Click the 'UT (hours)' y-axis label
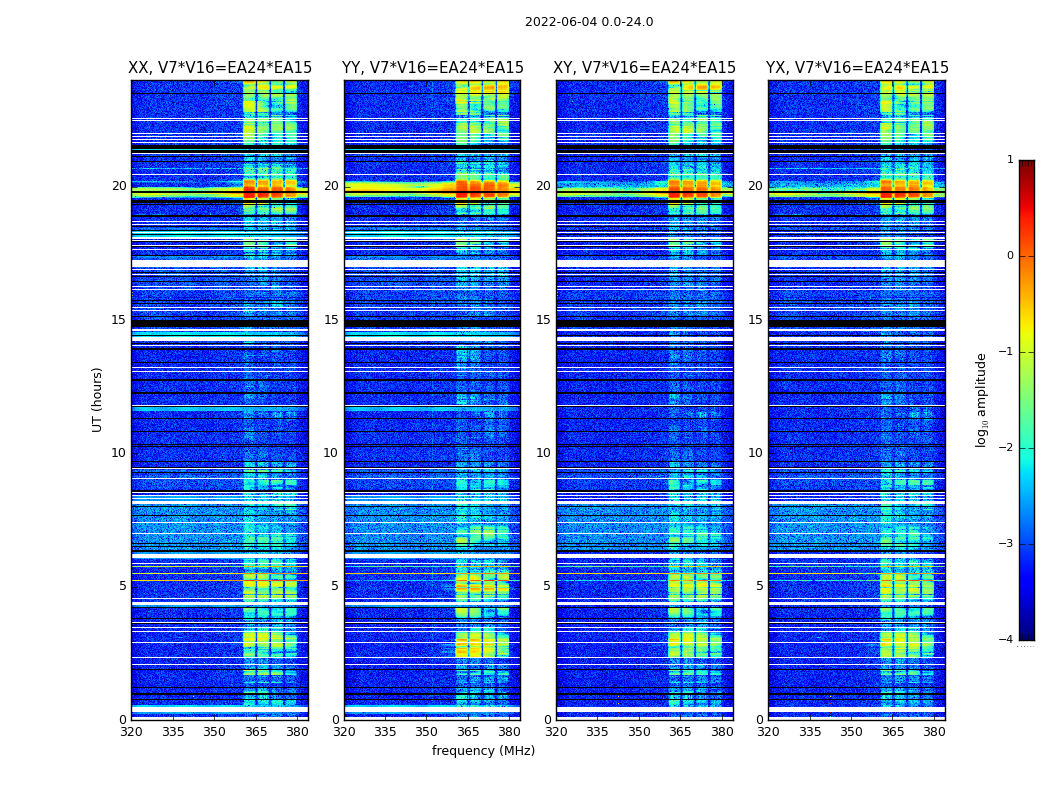 pyautogui.click(x=97, y=400)
